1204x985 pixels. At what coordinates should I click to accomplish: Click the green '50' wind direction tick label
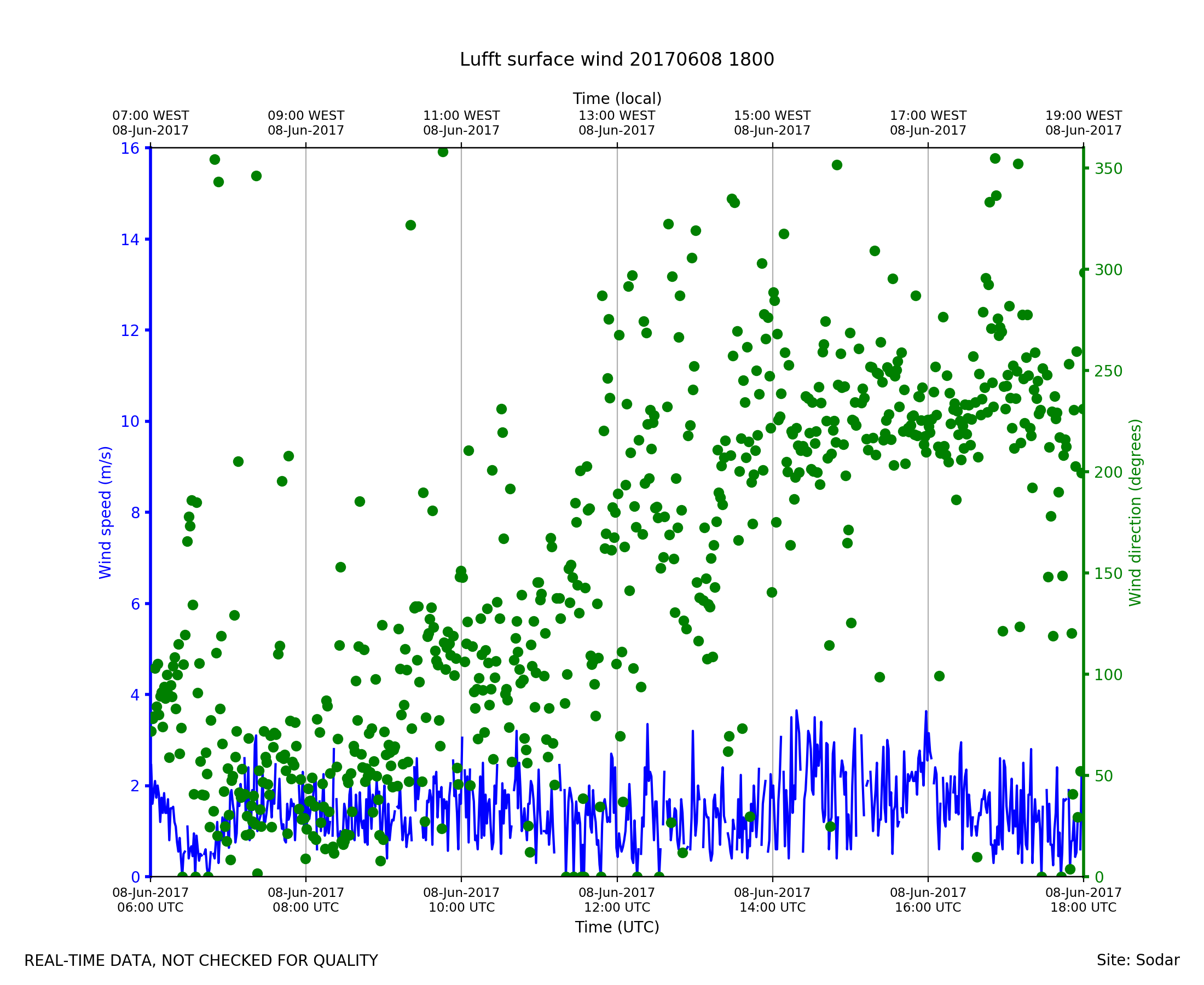(x=1105, y=776)
